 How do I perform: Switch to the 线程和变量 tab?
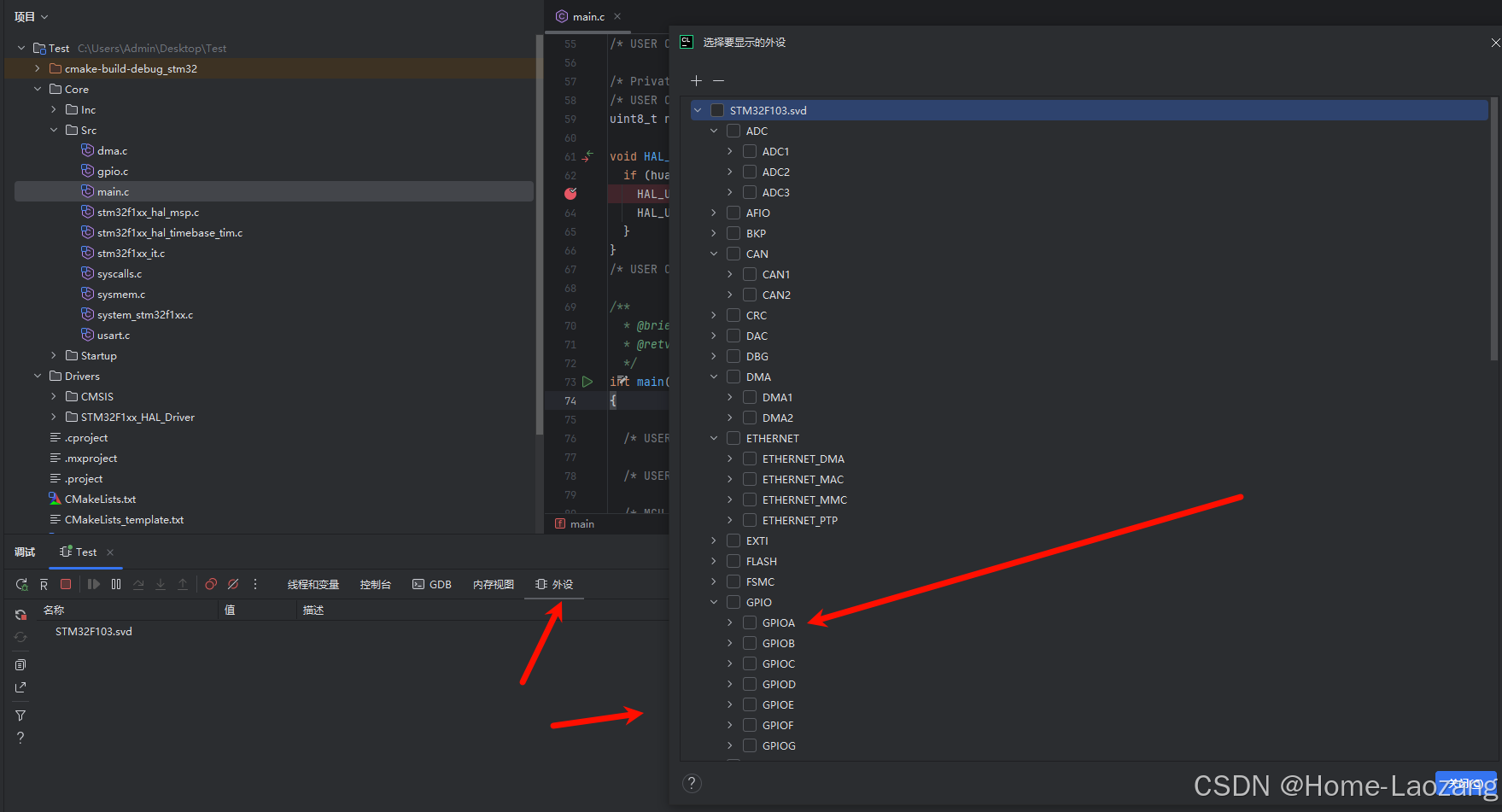click(x=313, y=584)
